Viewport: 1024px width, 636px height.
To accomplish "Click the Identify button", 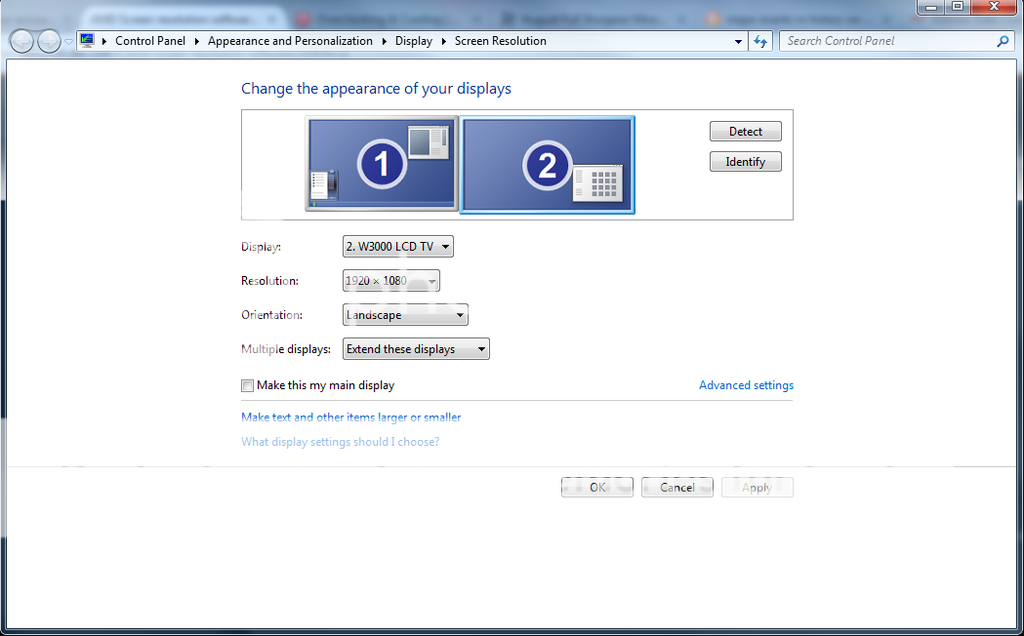I will coord(745,161).
